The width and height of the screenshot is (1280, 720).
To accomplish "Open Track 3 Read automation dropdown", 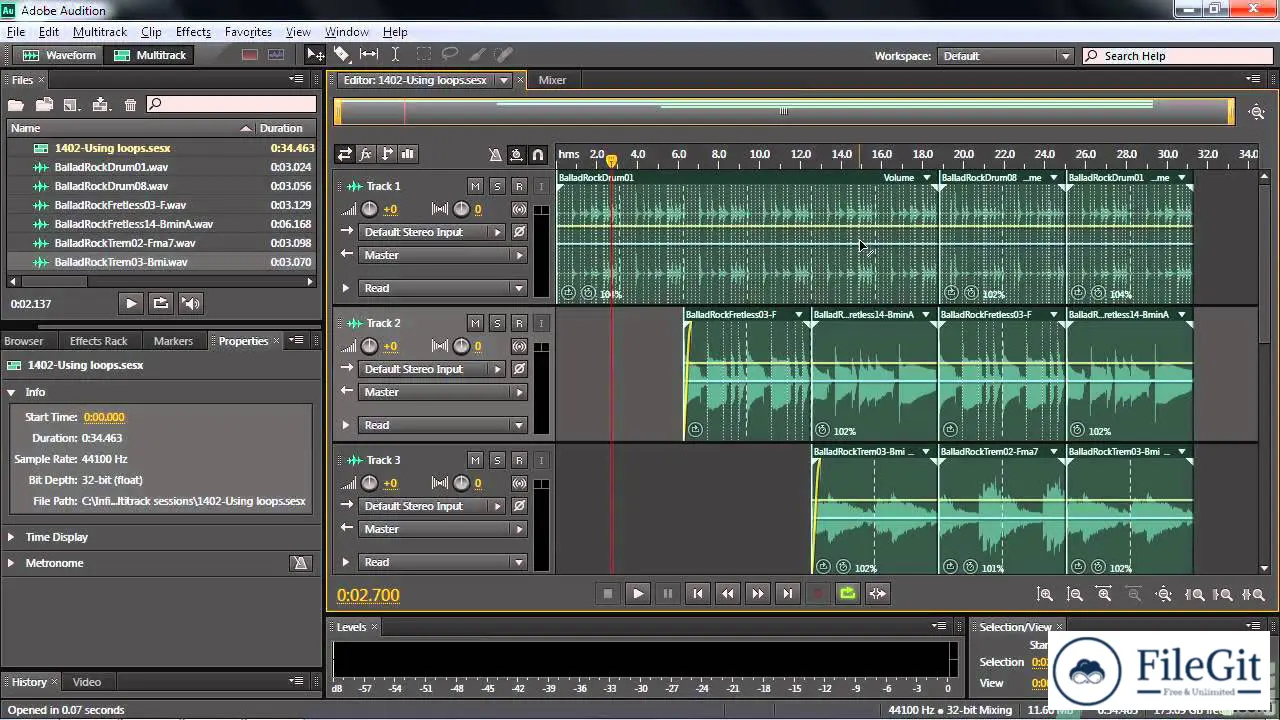I will click(443, 562).
